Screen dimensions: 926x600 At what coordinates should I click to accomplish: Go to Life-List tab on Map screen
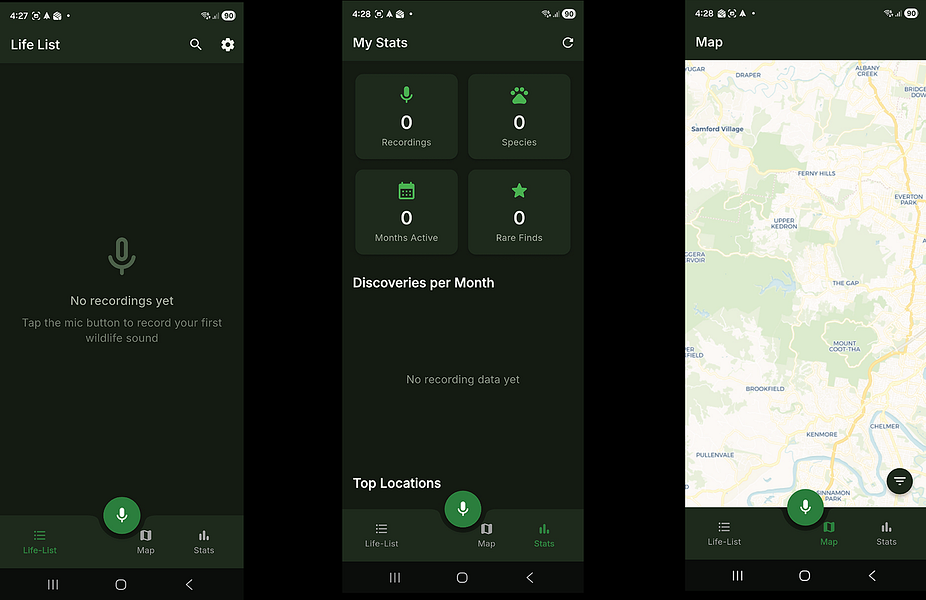coord(724,534)
